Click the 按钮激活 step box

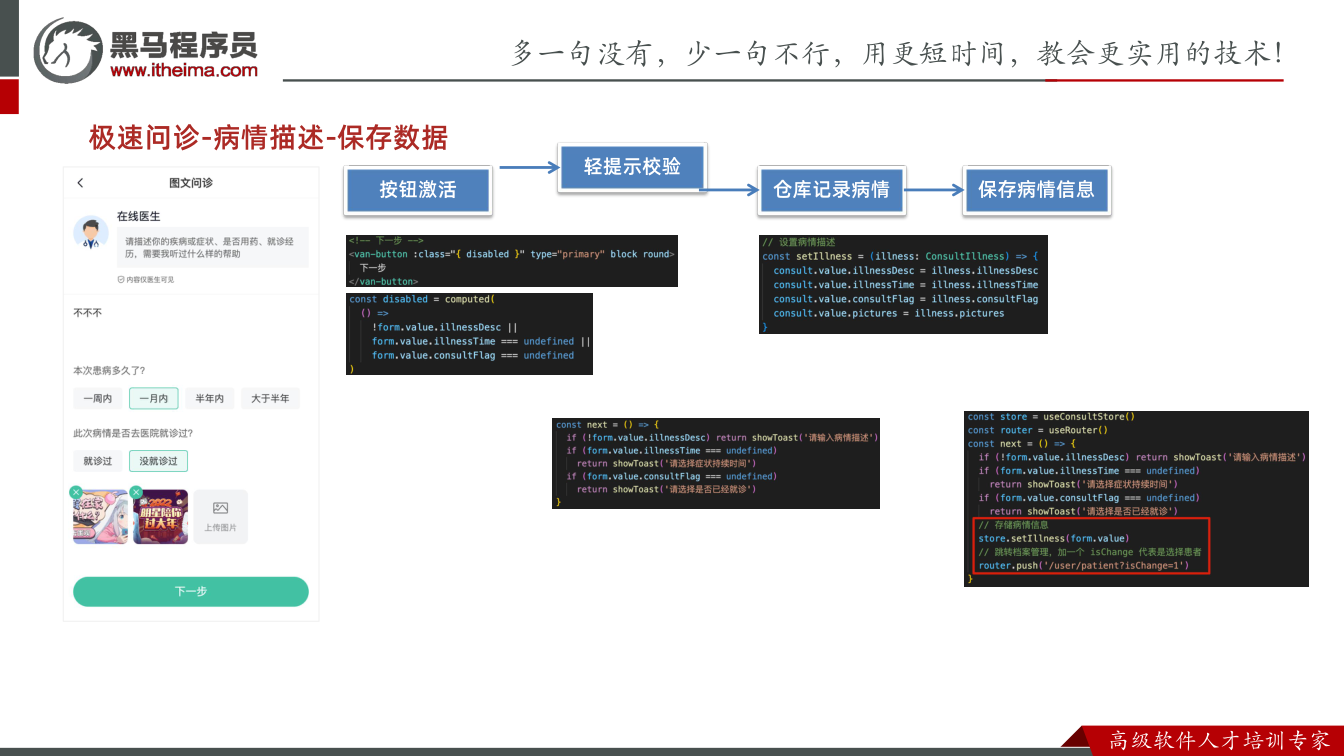[417, 190]
